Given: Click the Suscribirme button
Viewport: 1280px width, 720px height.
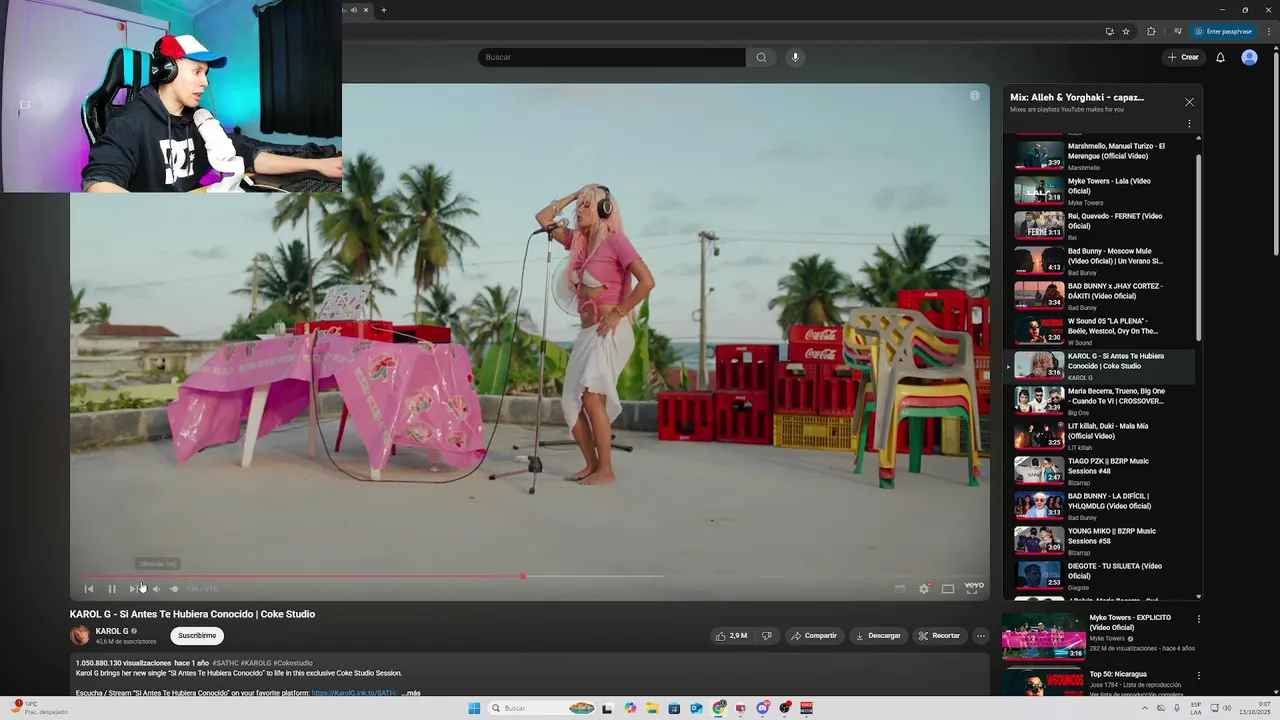Looking at the screenshot, I should pos(197,635).
